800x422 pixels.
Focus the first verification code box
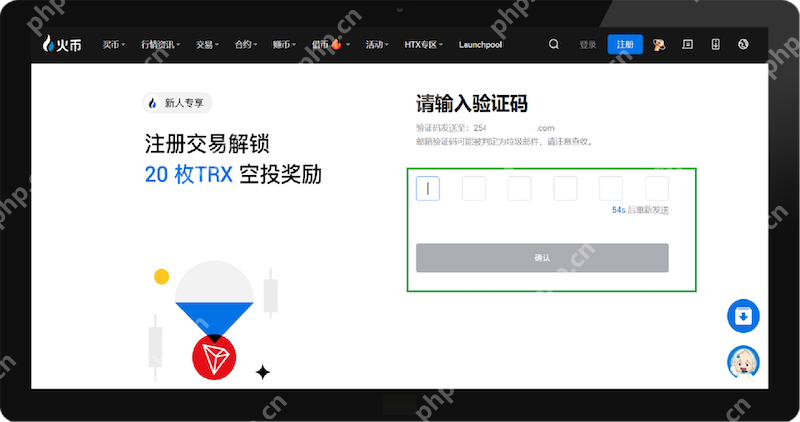click(x=428, y=188)
